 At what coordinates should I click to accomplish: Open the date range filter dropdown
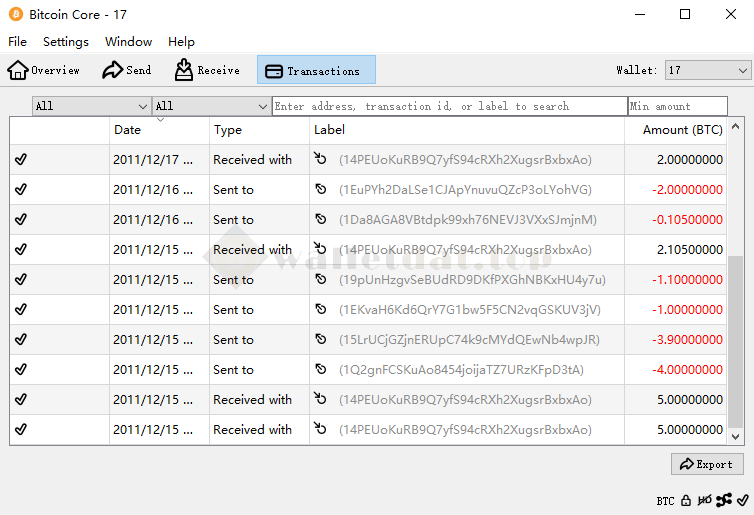pos(91,106)
